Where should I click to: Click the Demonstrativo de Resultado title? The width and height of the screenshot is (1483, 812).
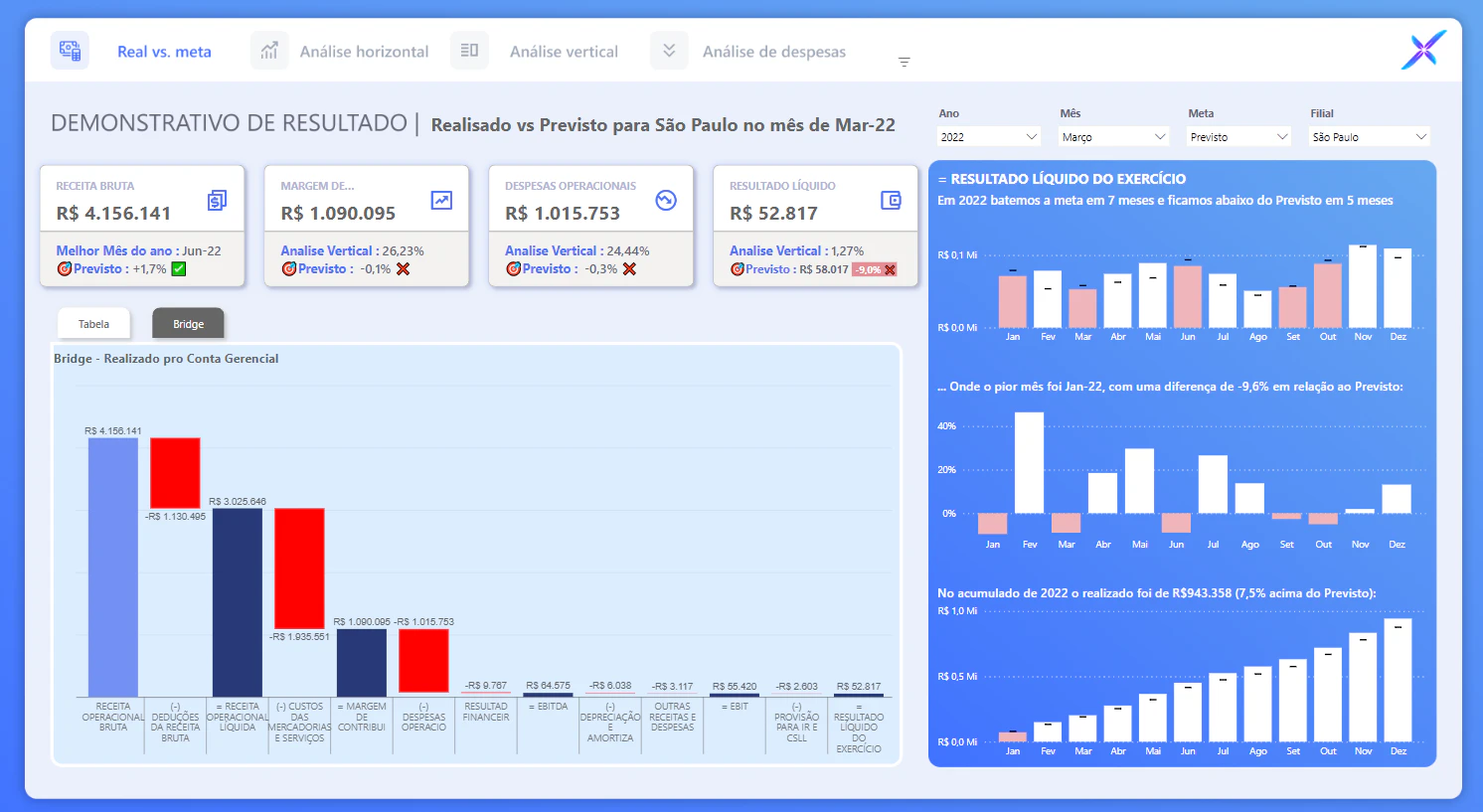229,123
